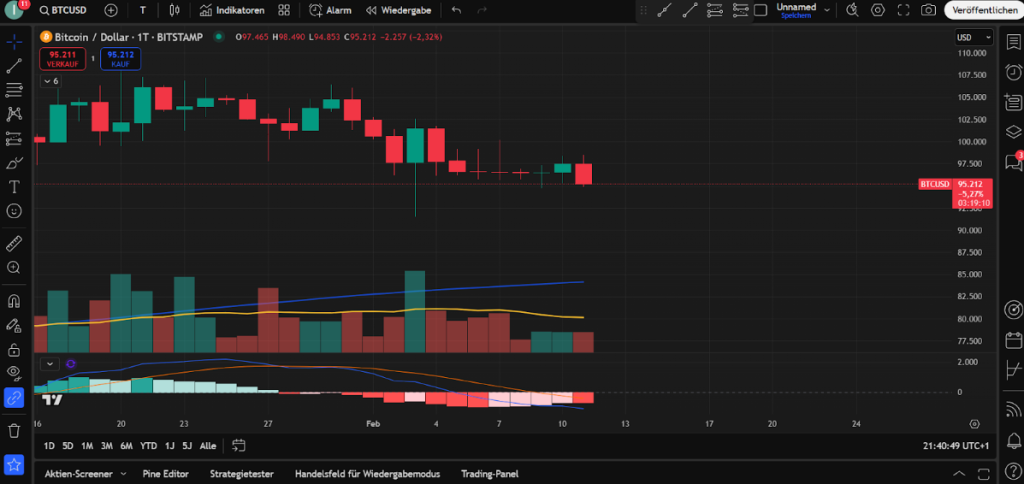
Task: Open the BTCUSD symbol search
Action: 61,10
